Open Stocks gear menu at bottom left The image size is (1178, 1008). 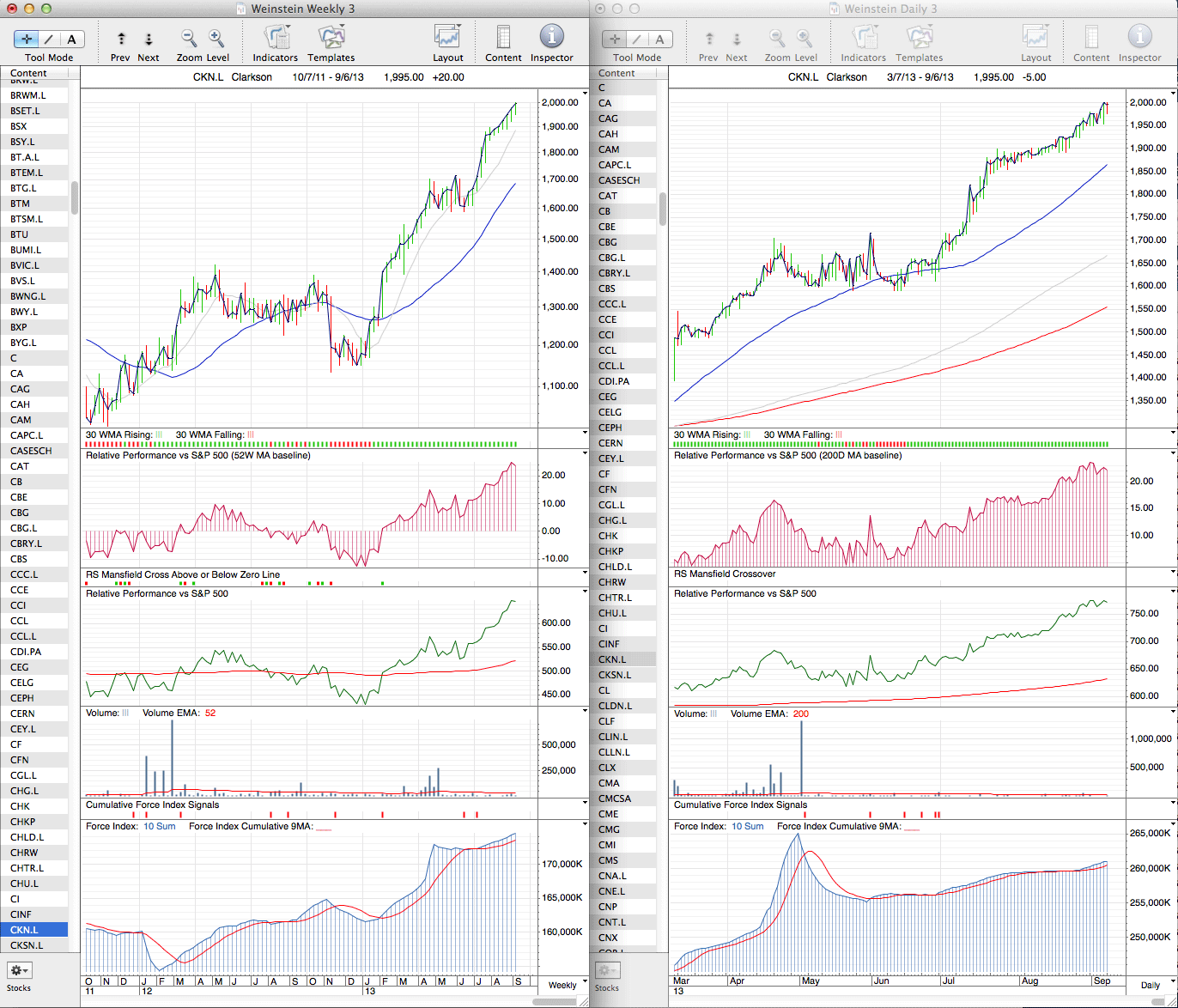click(x=19, y=970)
